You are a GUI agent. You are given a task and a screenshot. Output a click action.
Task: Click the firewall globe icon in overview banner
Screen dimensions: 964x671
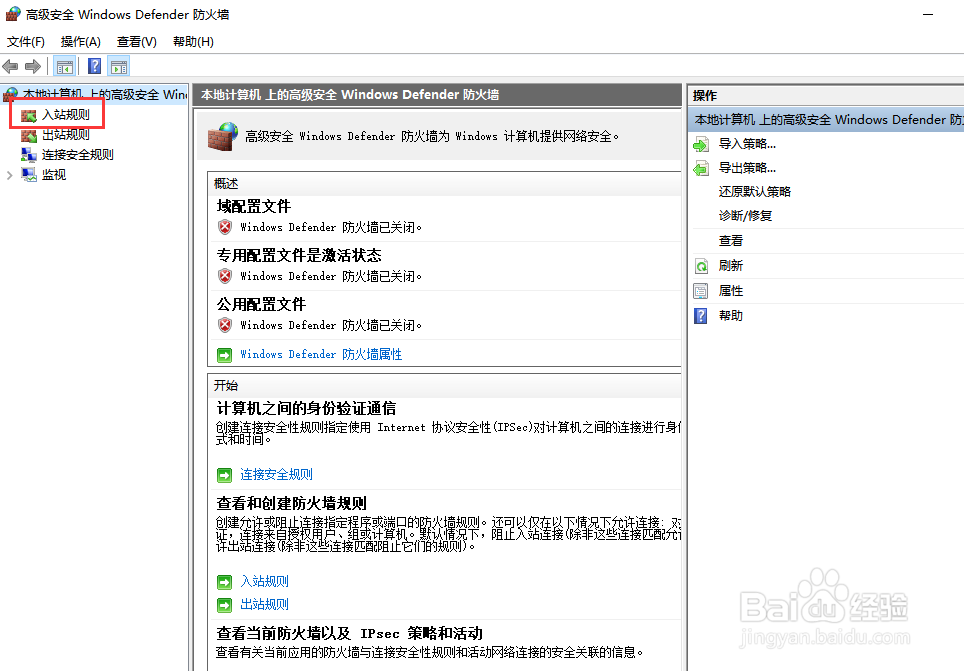click(223, 136)
